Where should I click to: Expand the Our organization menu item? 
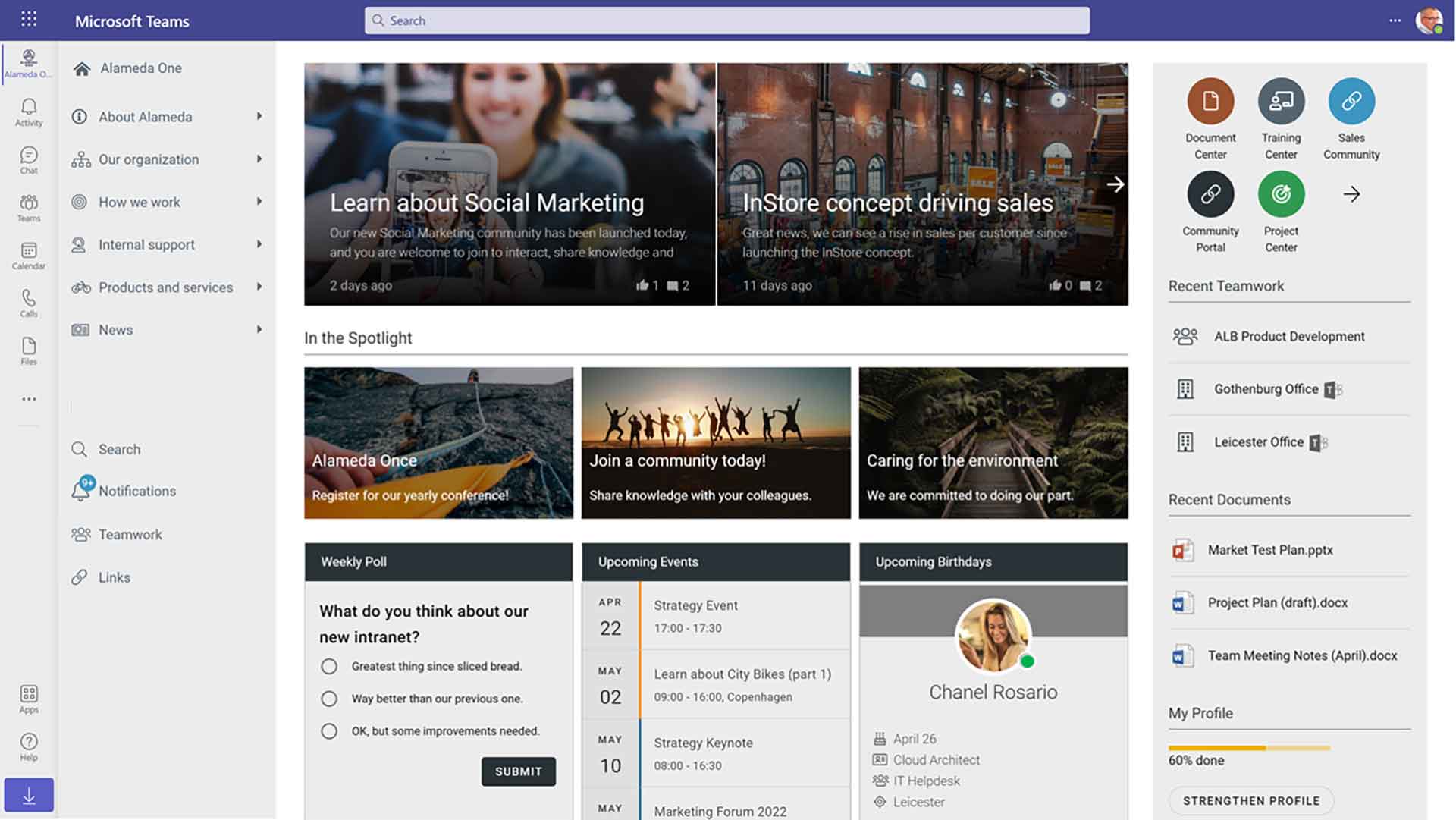256,158
